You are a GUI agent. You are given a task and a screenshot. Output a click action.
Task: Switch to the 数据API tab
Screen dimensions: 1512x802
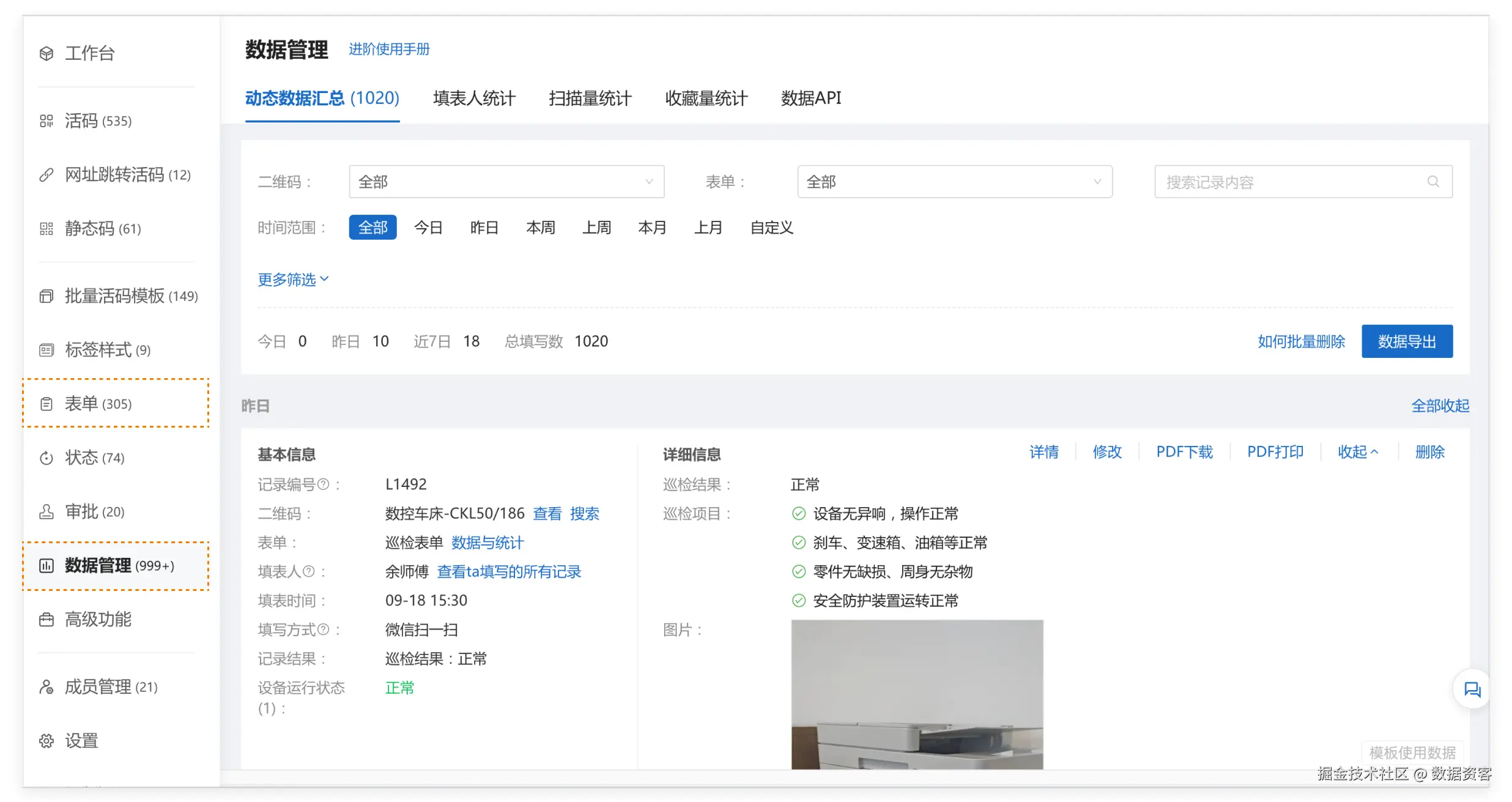tap(810, 98)
